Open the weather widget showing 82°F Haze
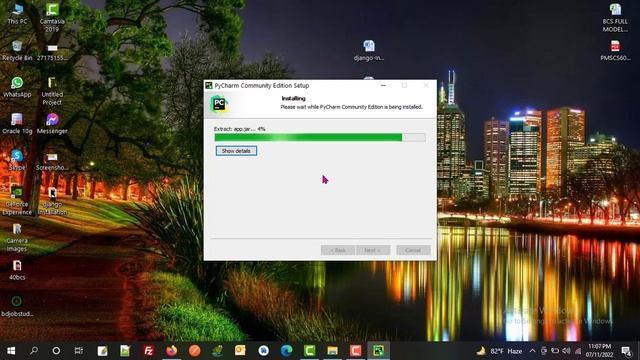Viewport: 640px width, 360px height. [x=500, y=351]
